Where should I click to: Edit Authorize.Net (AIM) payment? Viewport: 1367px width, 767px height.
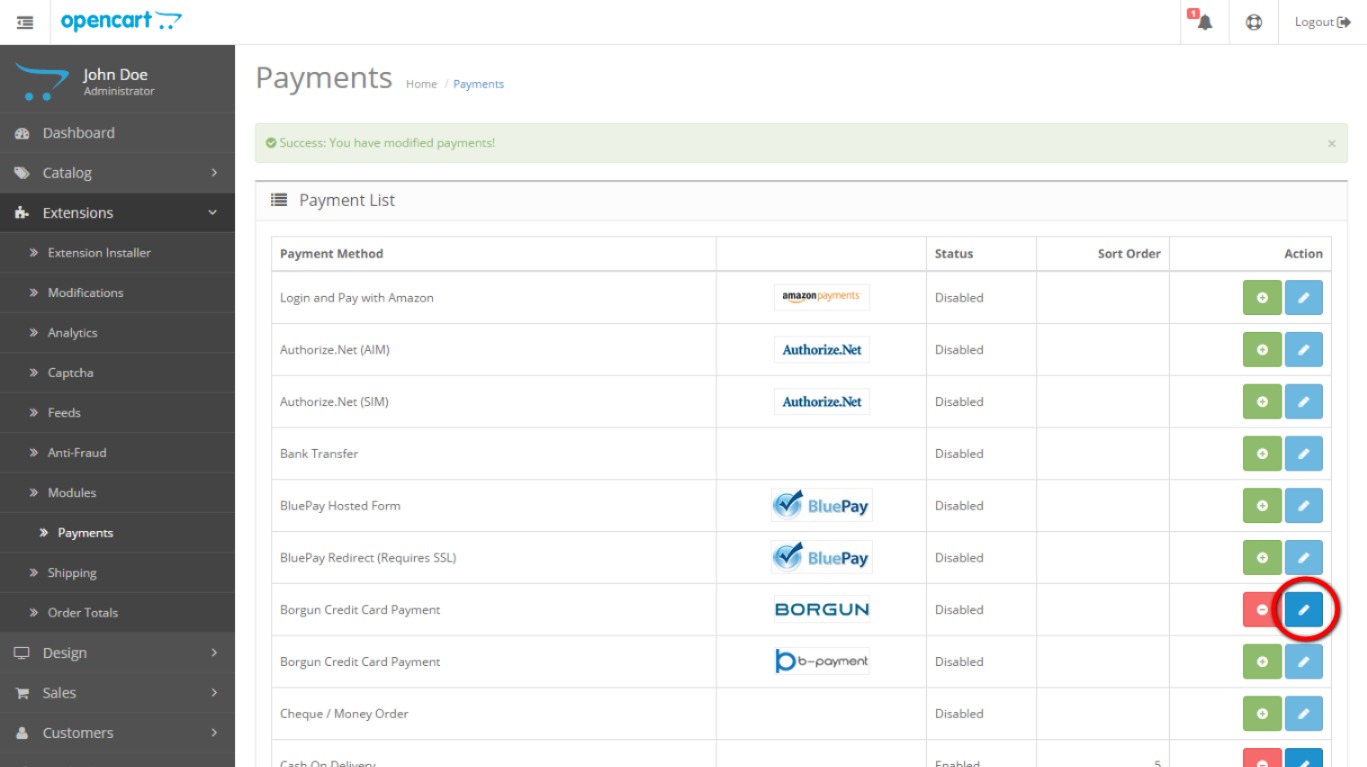coord(1303,350)
